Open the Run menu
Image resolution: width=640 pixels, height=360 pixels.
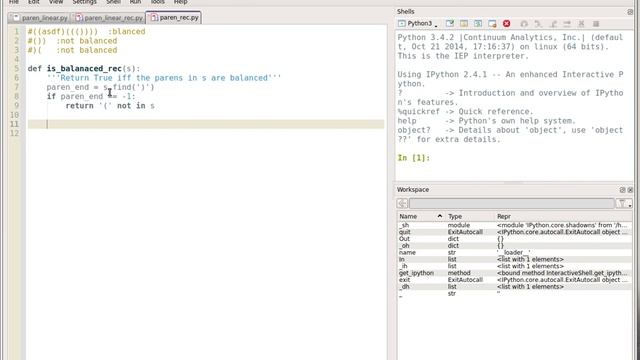(x=135, y=2)
